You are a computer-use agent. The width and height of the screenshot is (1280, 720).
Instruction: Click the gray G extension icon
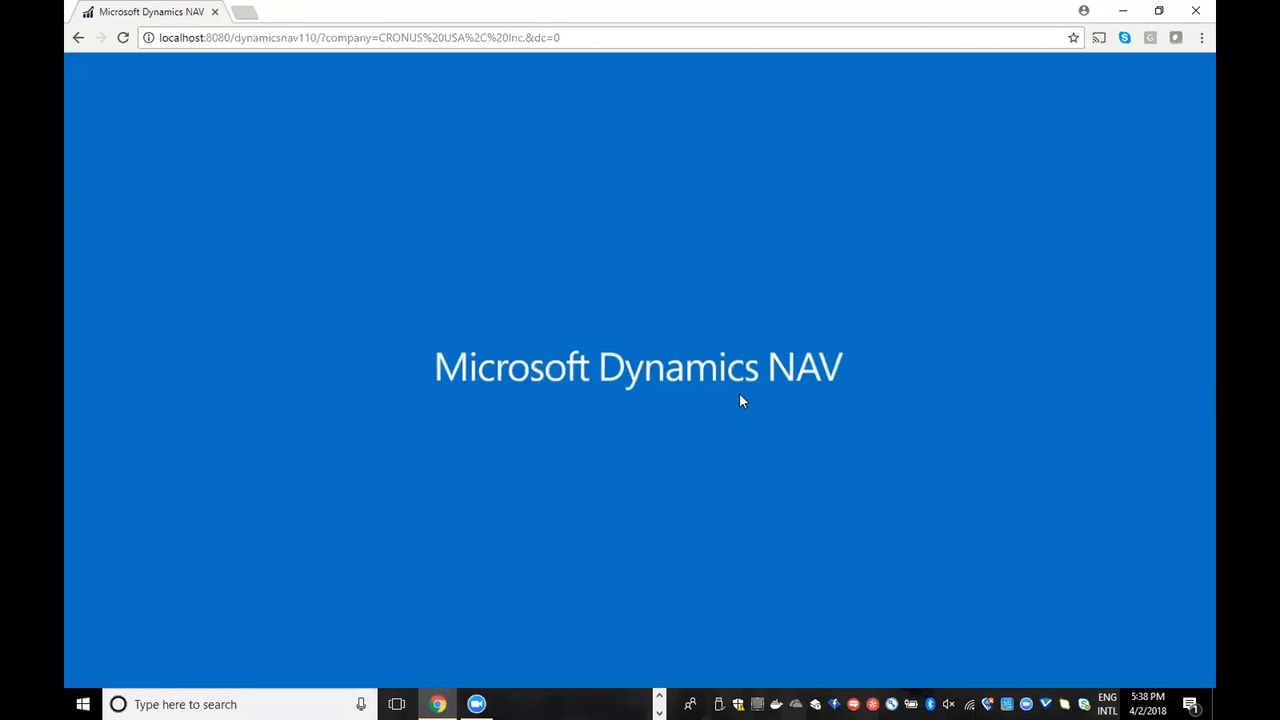point(1150,38)
